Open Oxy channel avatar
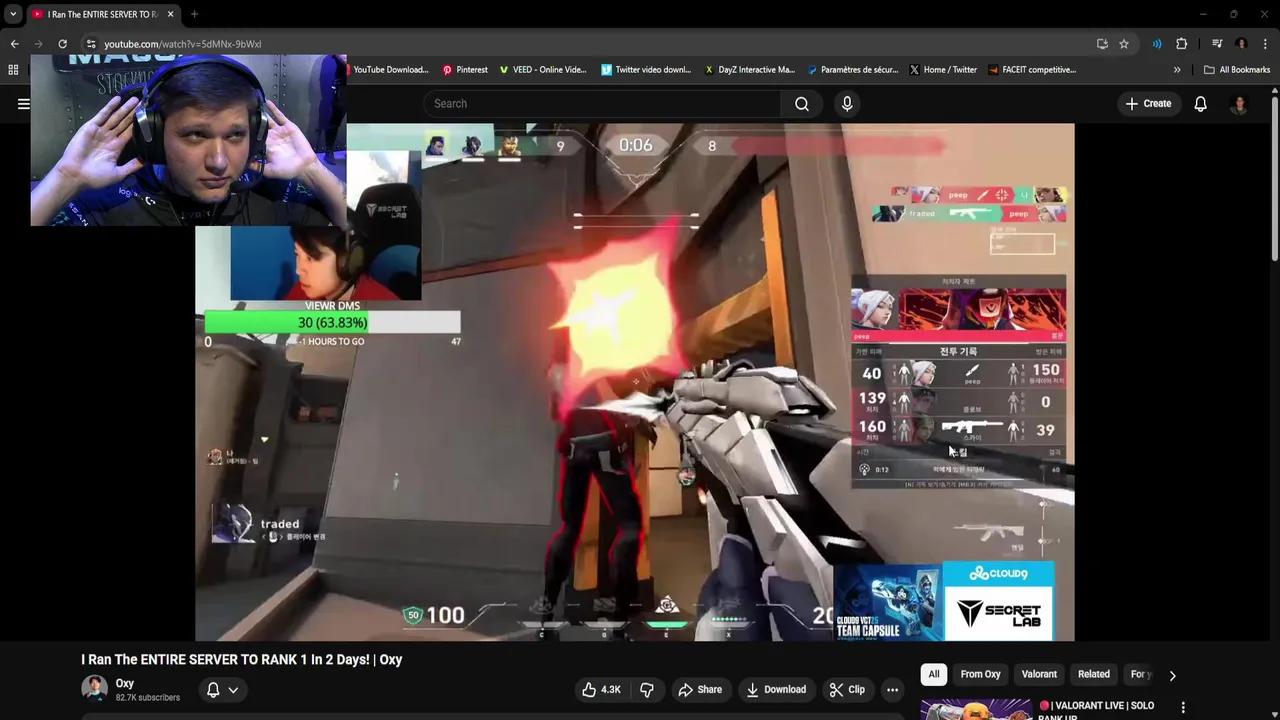1280x720 pixels. click(x=94, y=689)
